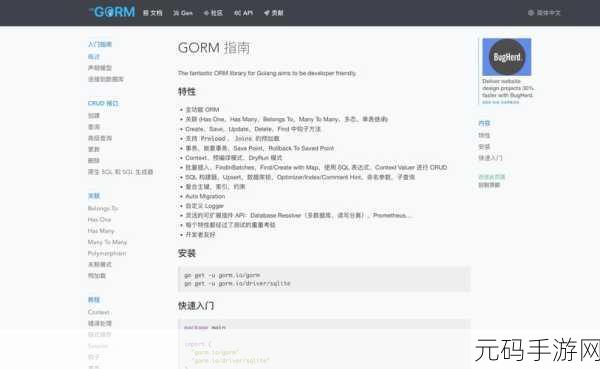
Task: Click the 改进此页面 link
Action: click(492, 177)
